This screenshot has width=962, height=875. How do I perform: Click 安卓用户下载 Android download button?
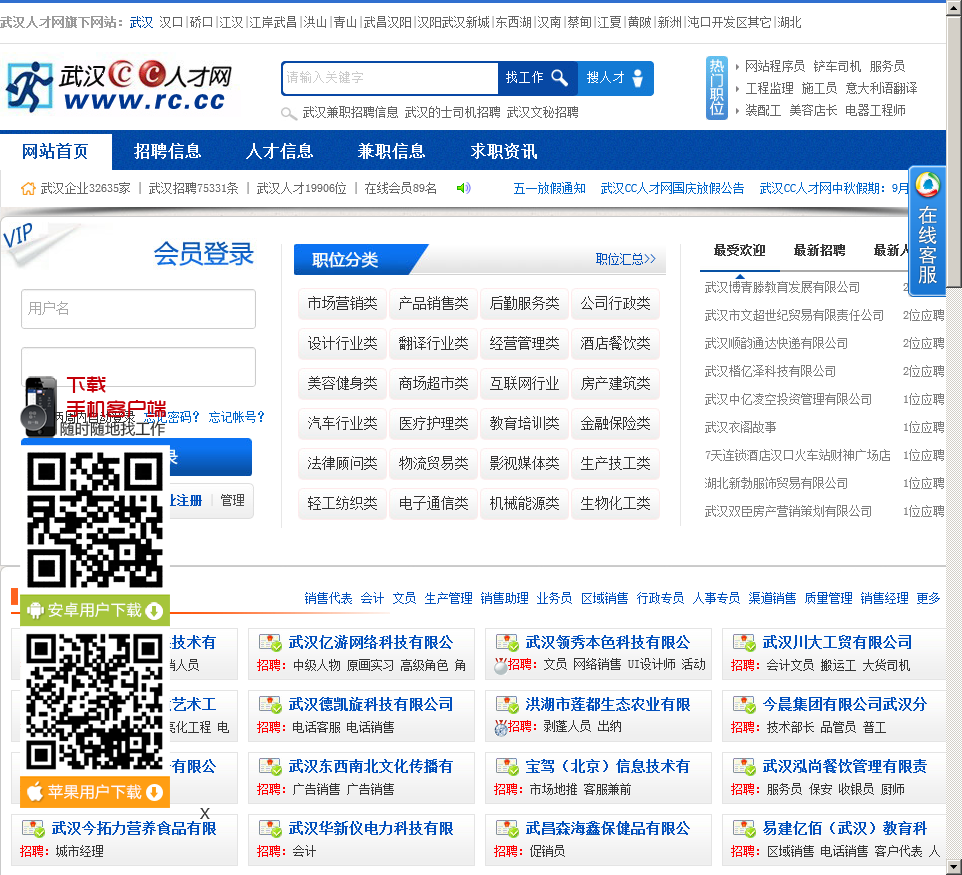pyautogui.click(x=95, y=610)
